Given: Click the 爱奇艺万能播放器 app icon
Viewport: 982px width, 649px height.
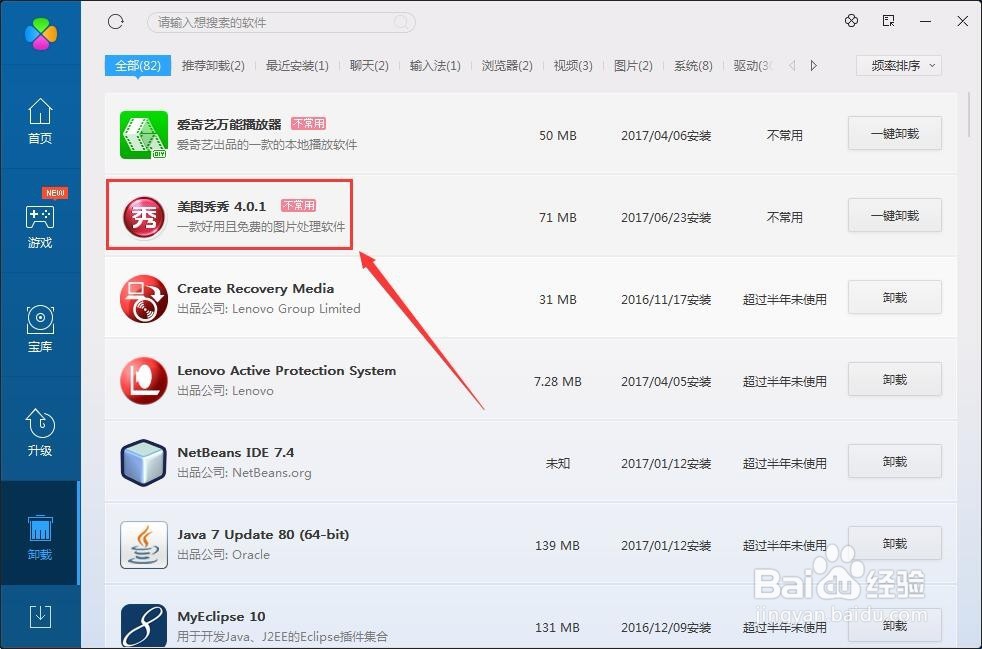Looking at the screenshot, I should coord(144,135).
